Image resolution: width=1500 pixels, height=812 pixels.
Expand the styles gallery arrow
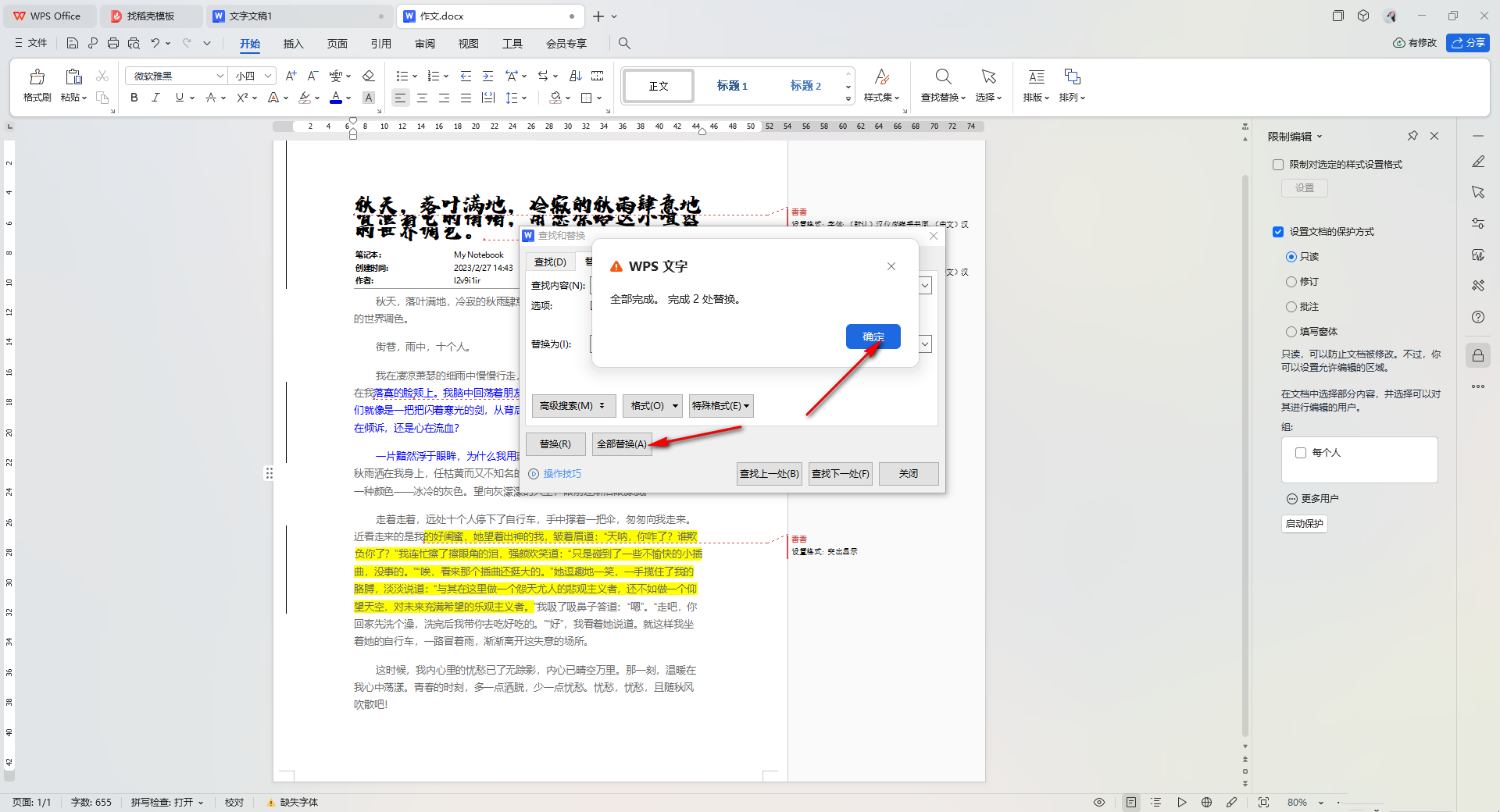click(x=848, y=99)
